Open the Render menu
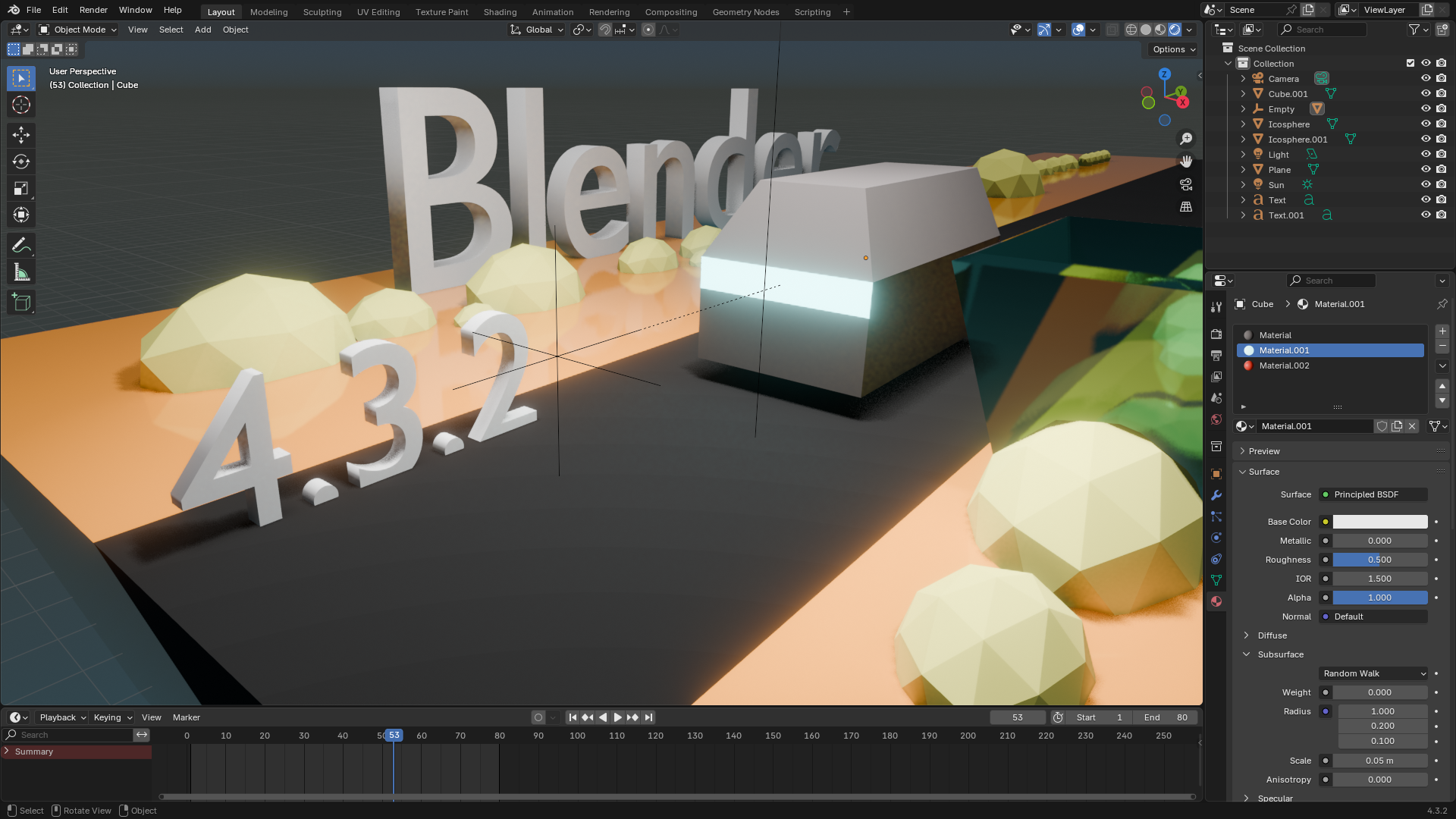 [93, 10]
